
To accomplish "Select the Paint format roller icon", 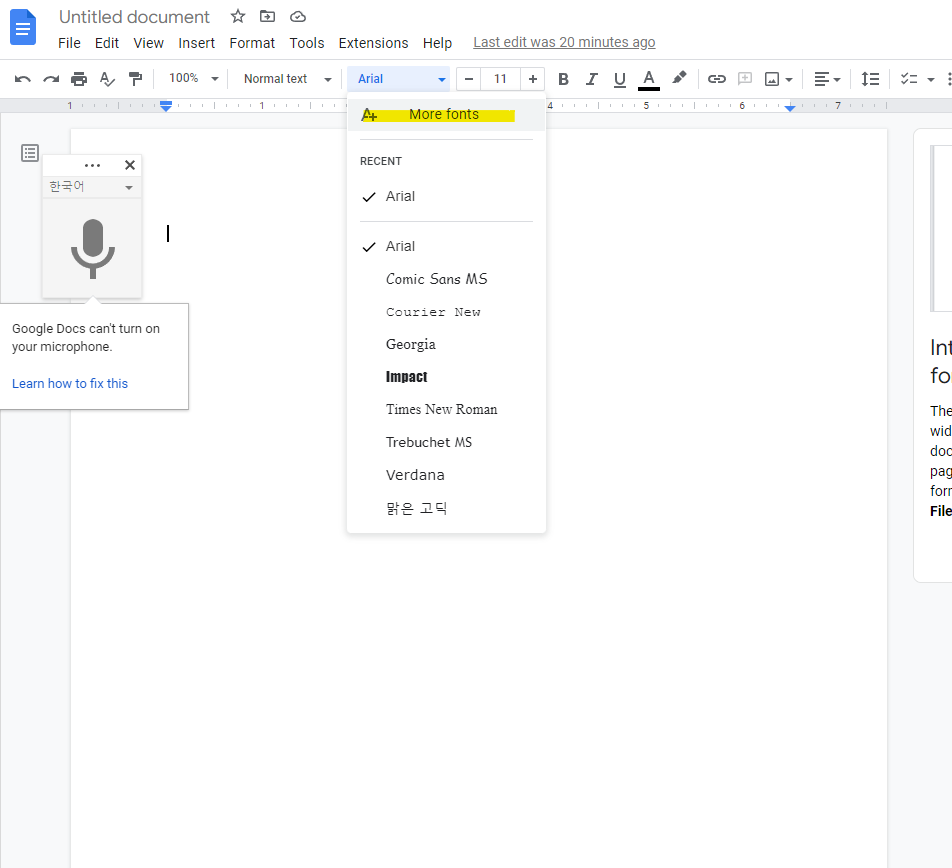I will pos(135,79).
